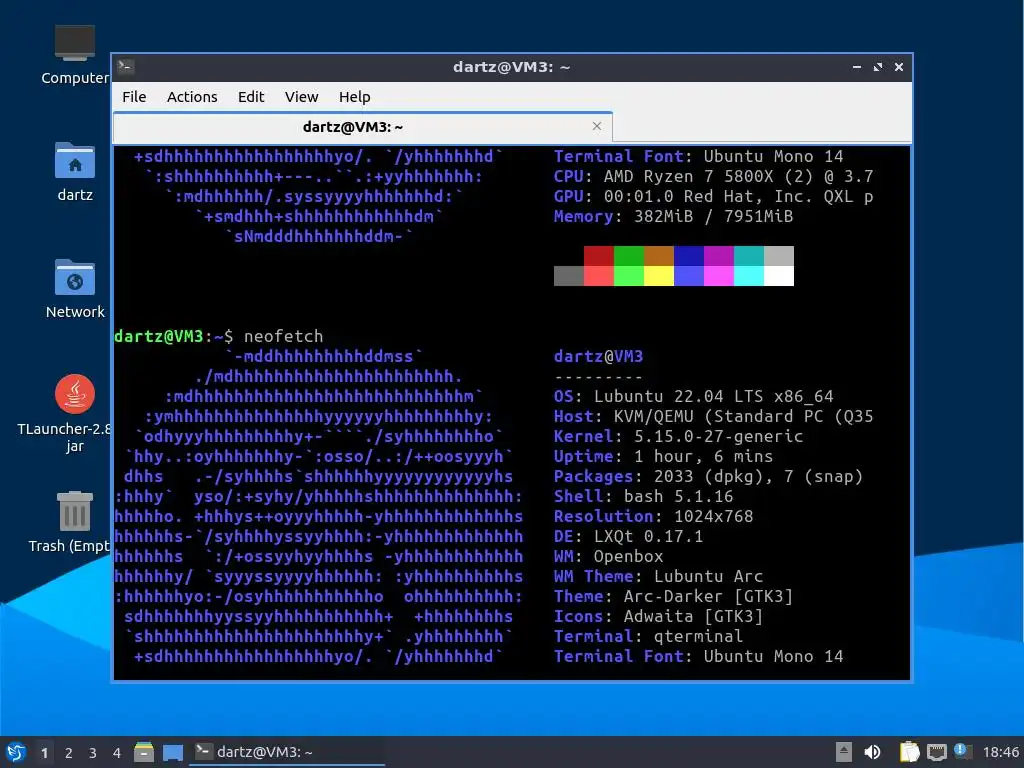Click the 'DE: LXQt 0.17.1' line
The height and width of the screenshot is (768, 1024).
click(x=628, y=536)
